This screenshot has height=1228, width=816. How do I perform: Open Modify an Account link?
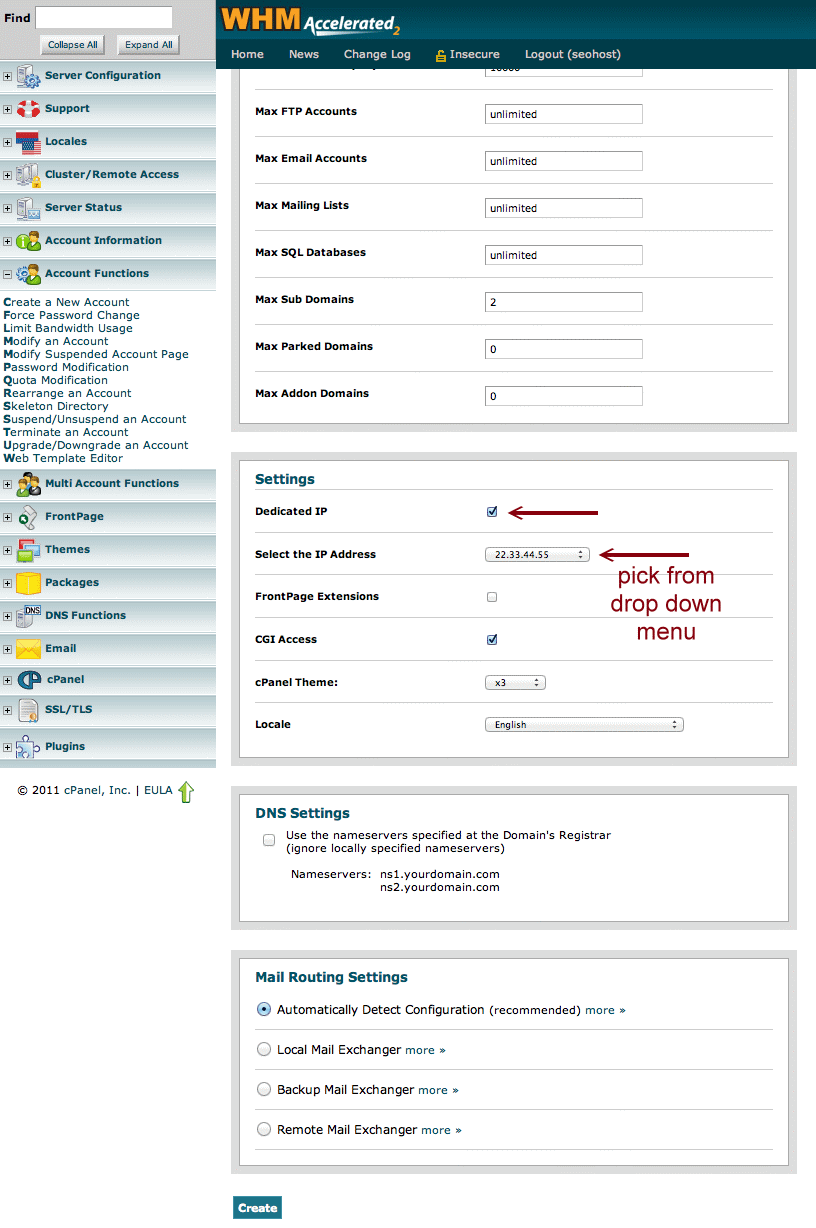click(56, 341)
